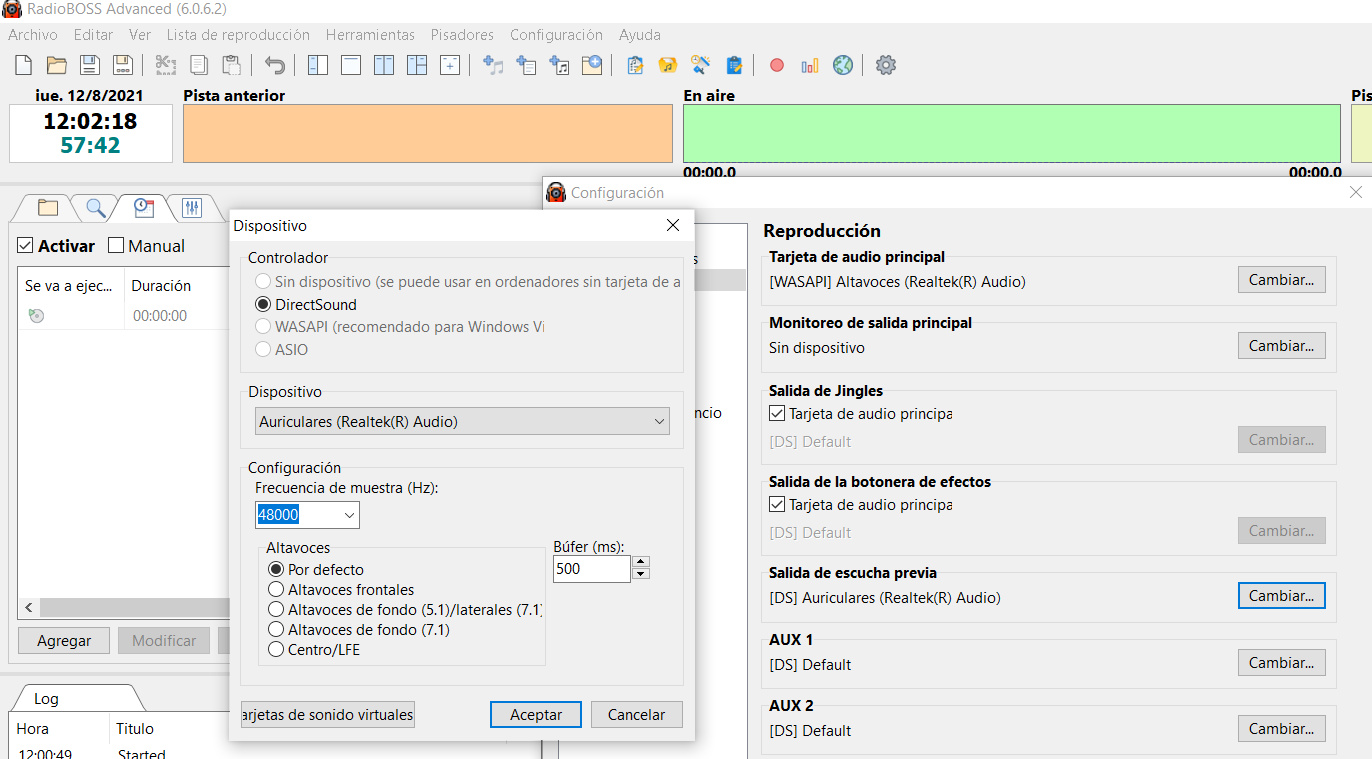Click into the Búfer (ms) field showing 500
Screen dimensions: 1372x759
pyautogui.click(x=592, y=569)
